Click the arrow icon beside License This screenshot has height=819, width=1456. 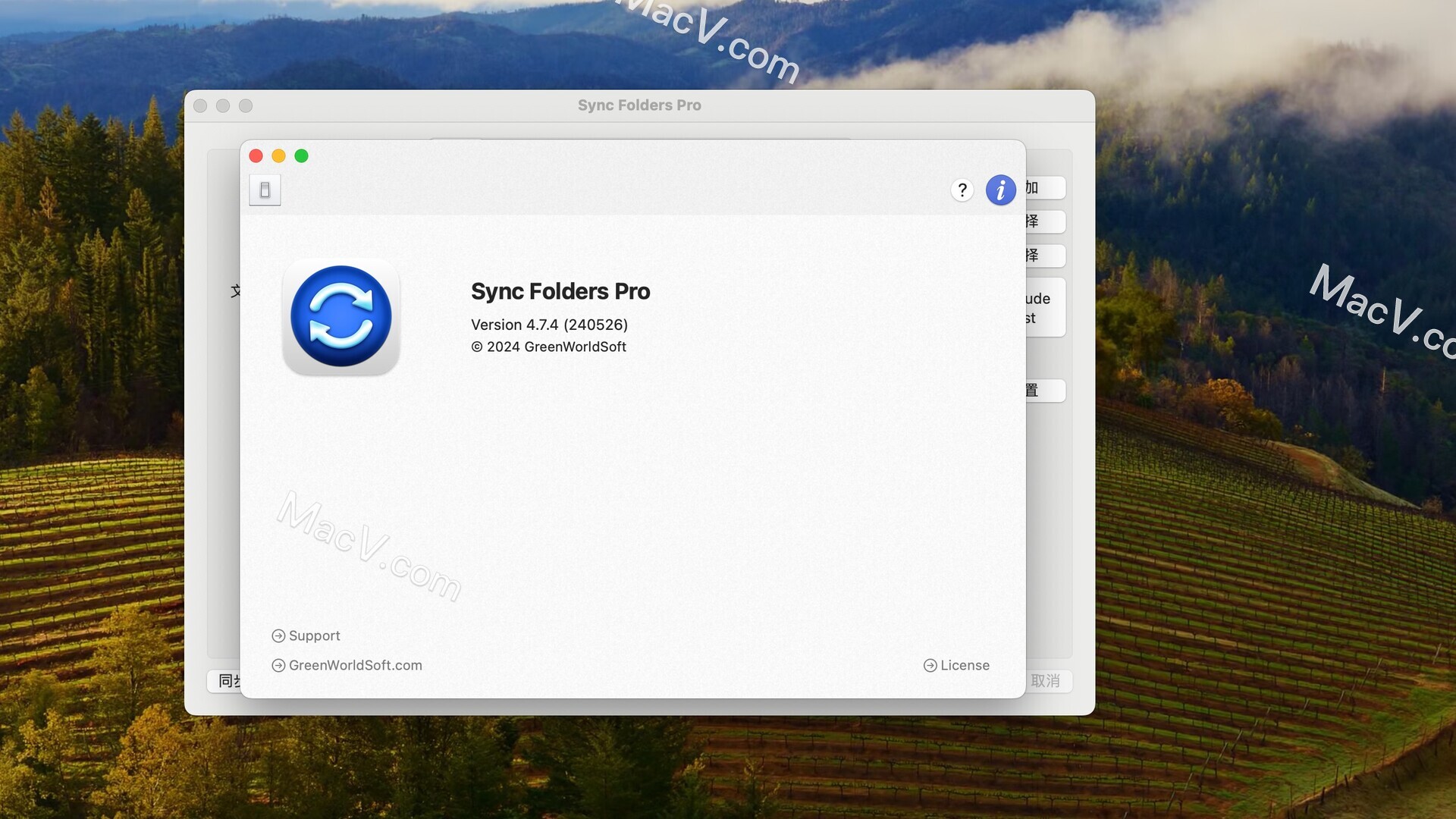point(930,665)
